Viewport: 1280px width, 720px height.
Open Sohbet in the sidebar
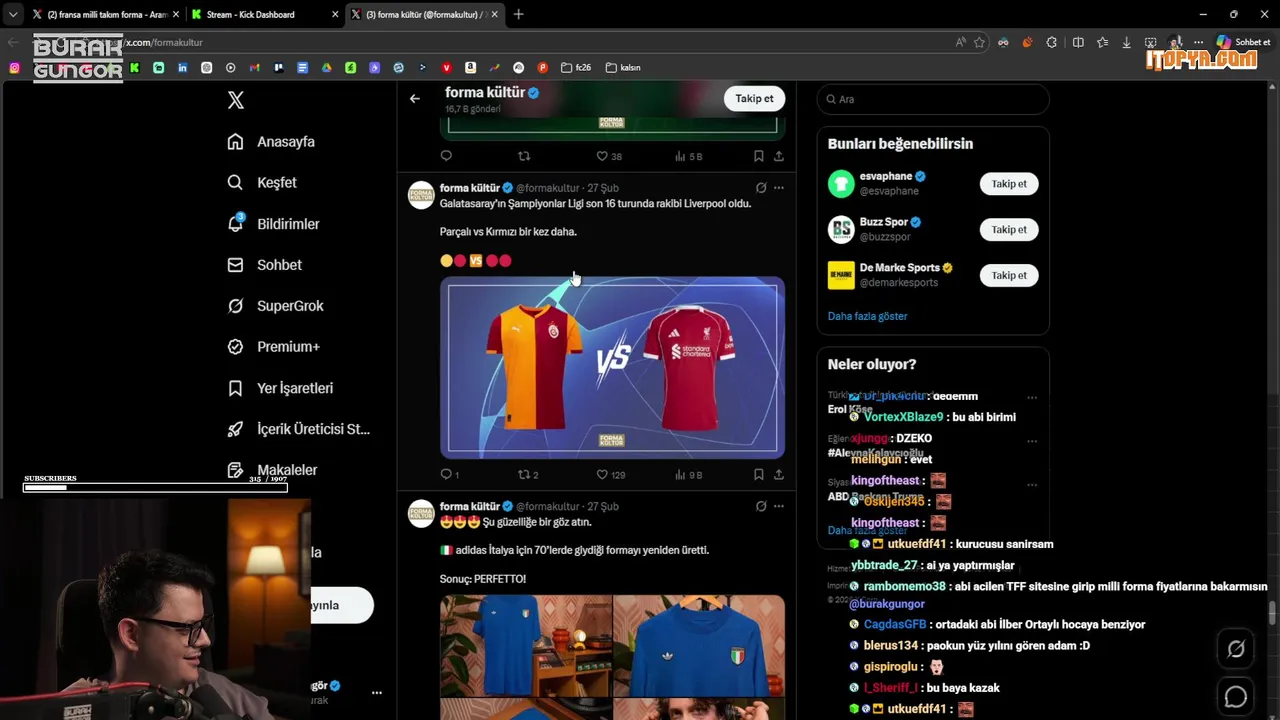point(264,265)
